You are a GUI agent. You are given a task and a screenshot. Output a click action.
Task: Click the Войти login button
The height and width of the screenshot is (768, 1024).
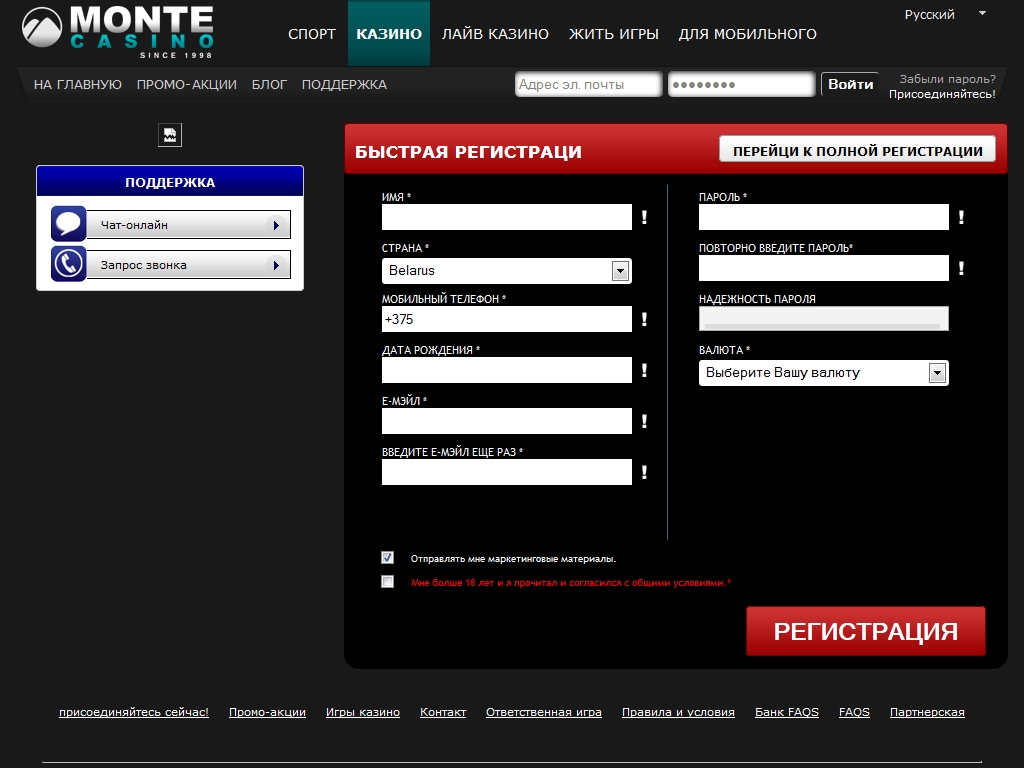[x=850, y=85]
